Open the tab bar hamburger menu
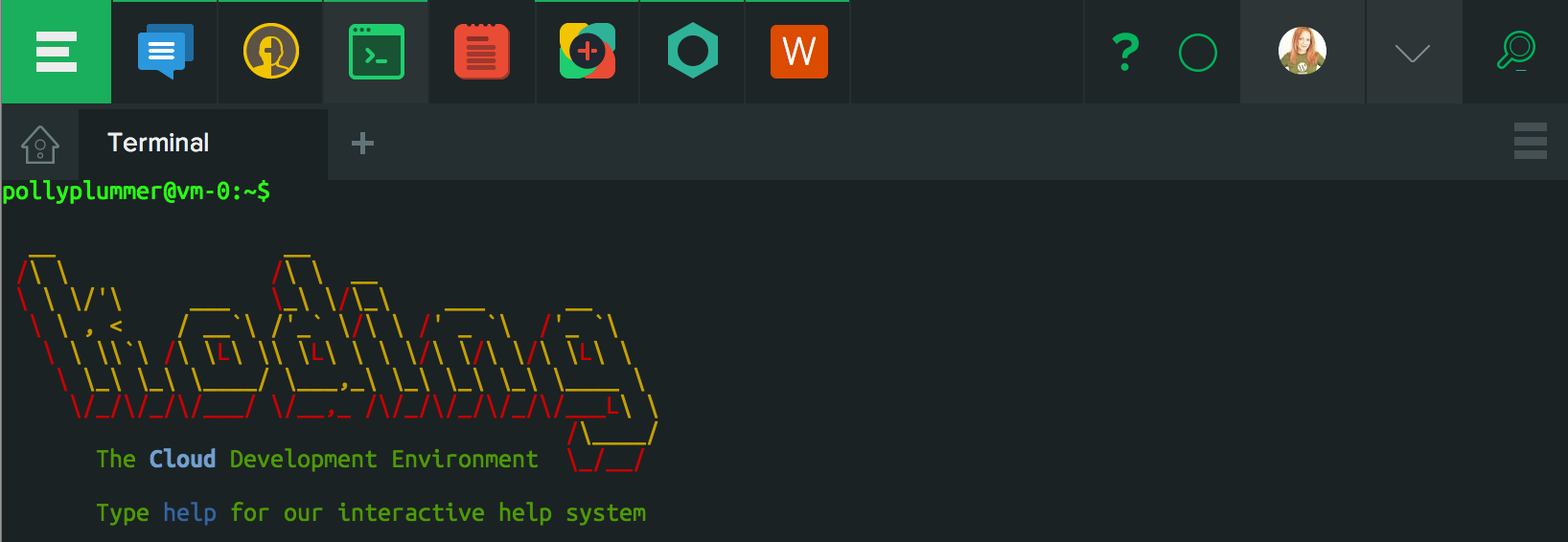Image resolution: width=1568 pixels, height=542 pixels. coord(1531,141)
